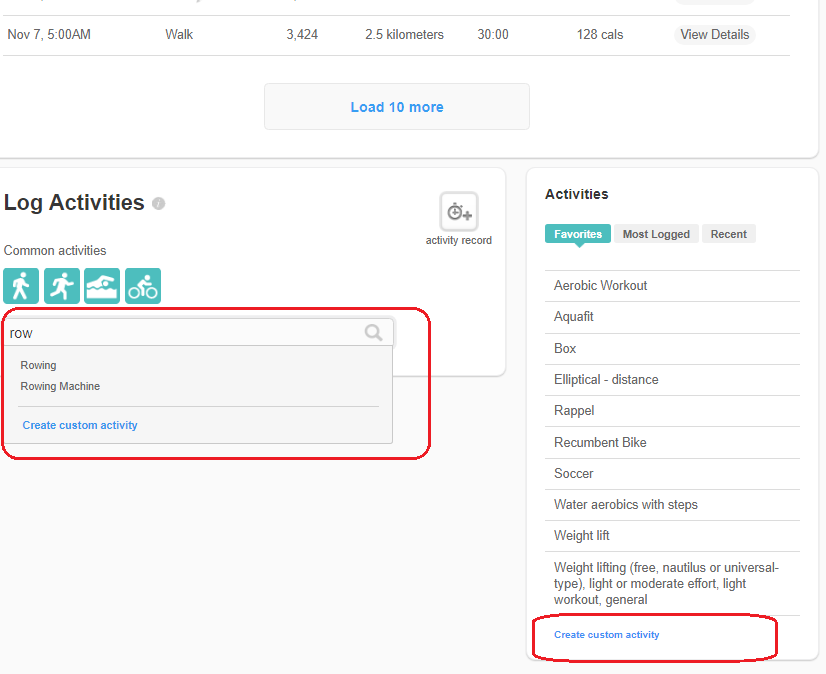The height and width of the screenshot is (674, 826).
Task: Select the Swim common activity icon
Action: [x=102, y=286]
